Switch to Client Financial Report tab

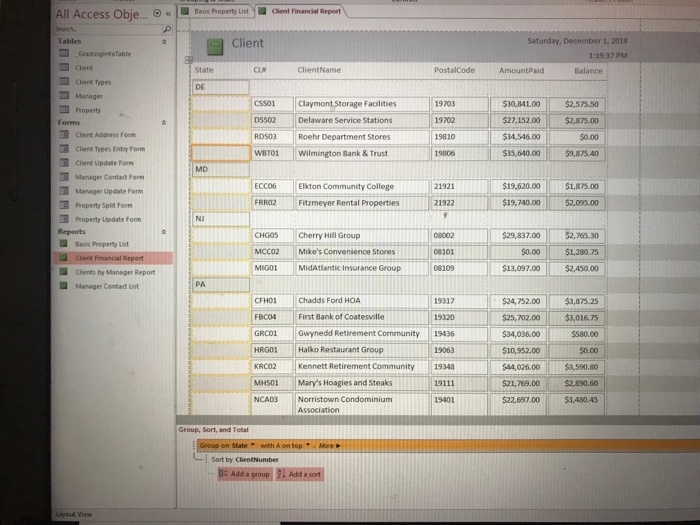click(301, 11)
